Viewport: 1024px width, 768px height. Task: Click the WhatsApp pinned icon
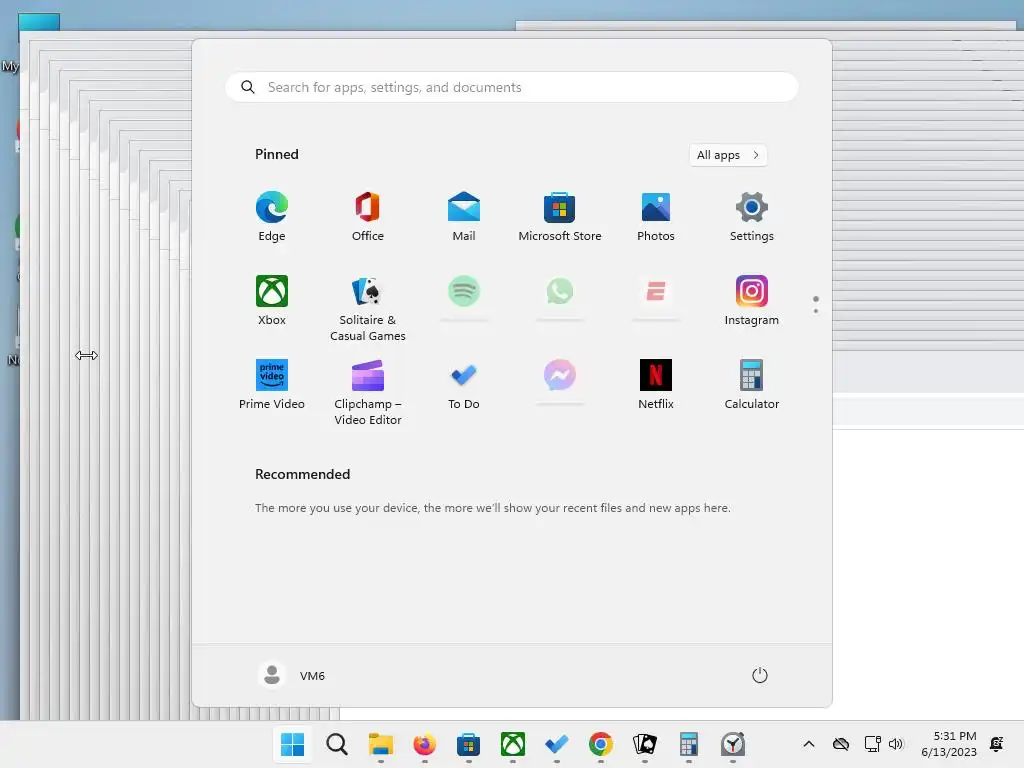click(x=560, y=291)
